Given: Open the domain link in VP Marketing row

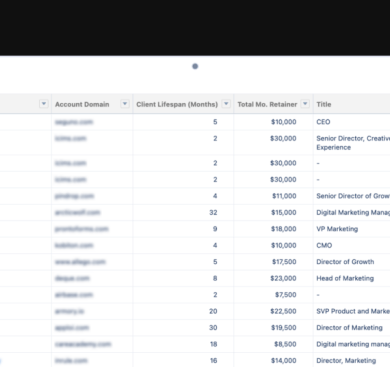Looking at the screenshot, I should (82, 229).
